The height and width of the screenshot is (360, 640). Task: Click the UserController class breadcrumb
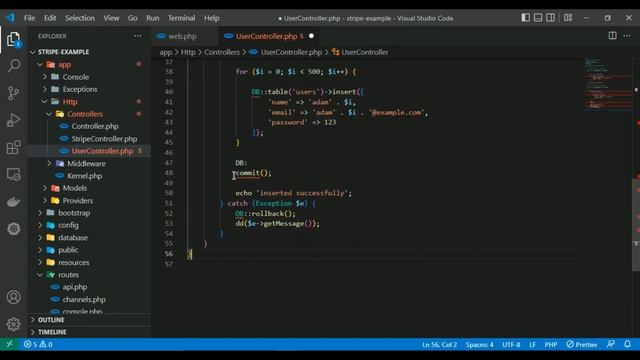[360, 52]
